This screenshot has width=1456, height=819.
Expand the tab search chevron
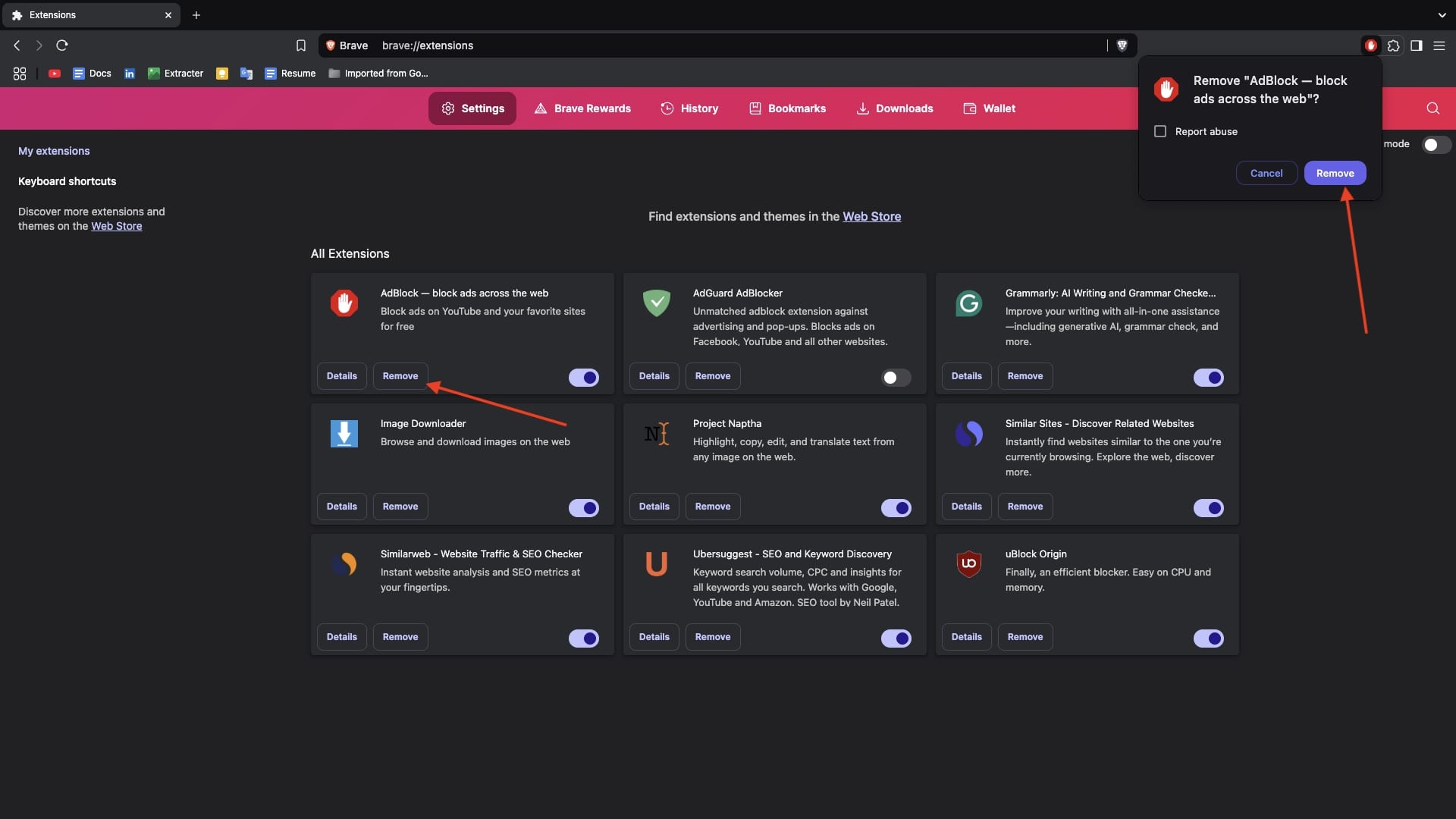1442,15
